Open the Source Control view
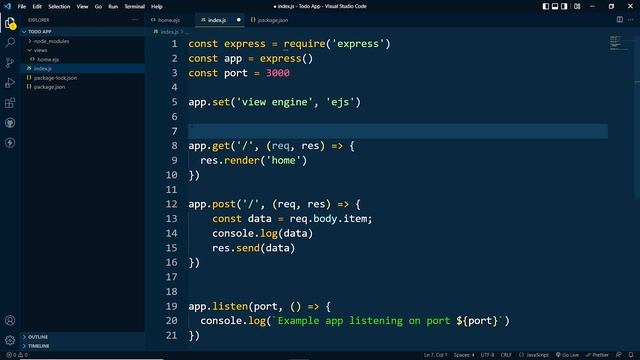The image size is (640, 360). (x=10, y=62)
